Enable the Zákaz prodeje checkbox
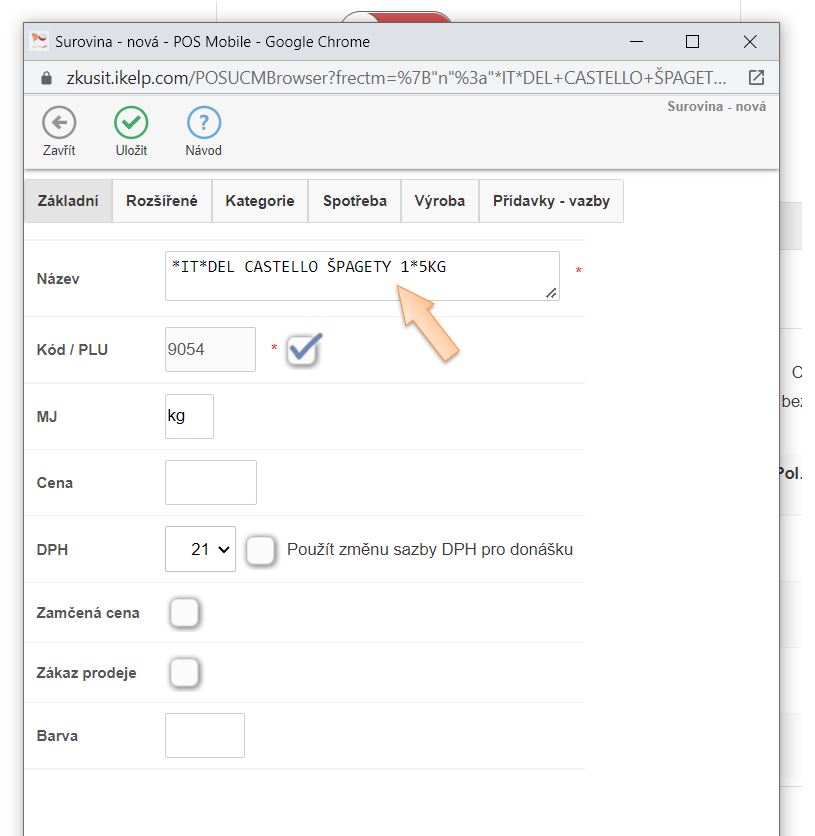Screen dimensions: 815x836 (x=184, y=673)
